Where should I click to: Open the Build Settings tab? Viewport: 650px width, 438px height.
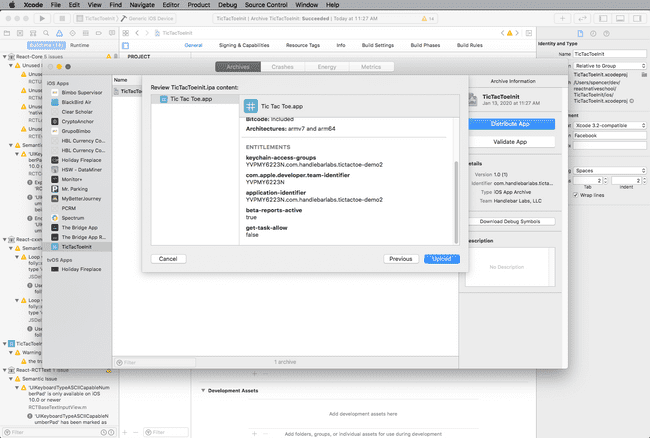(378, 45)
